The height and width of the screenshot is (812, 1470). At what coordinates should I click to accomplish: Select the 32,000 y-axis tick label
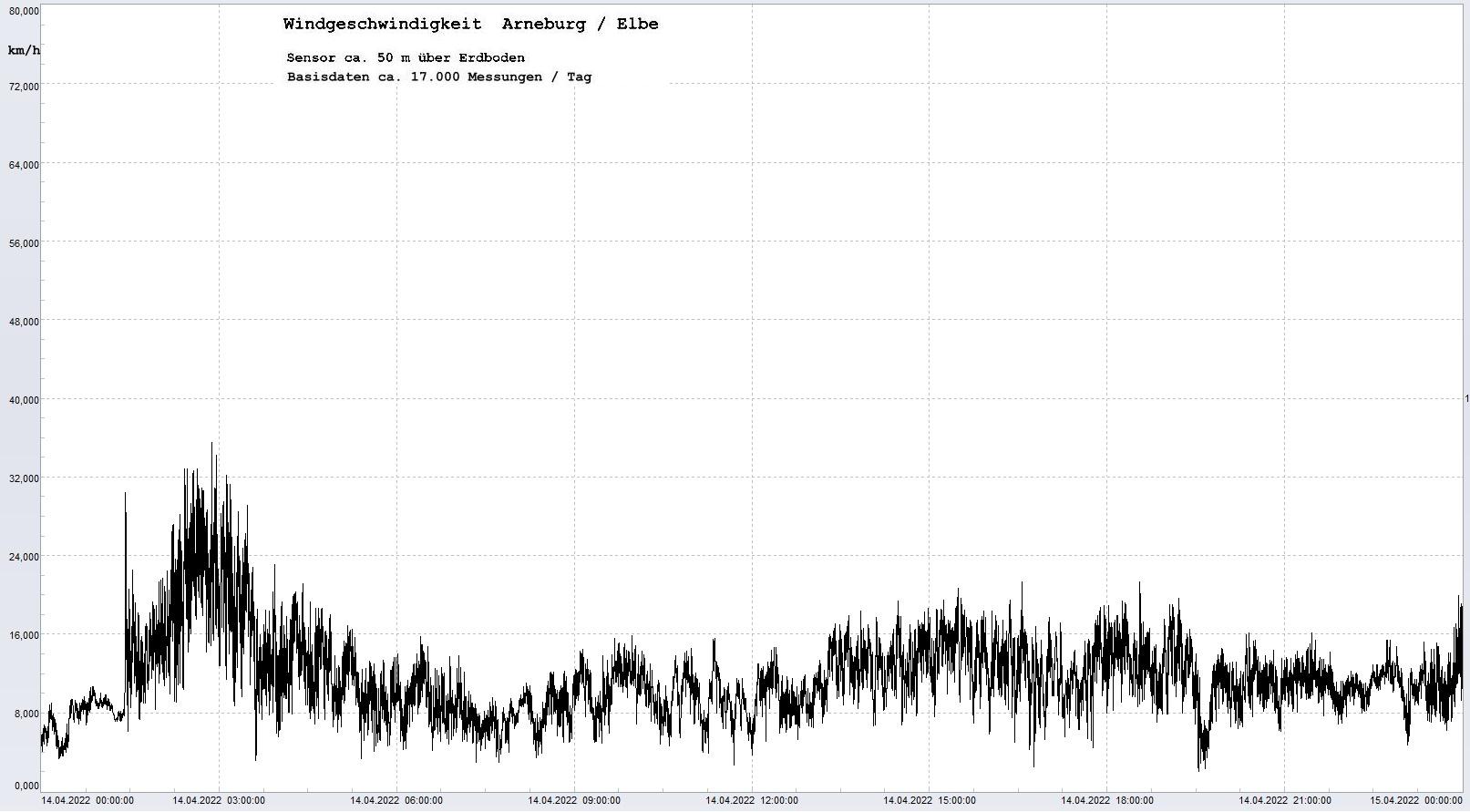coord(24,478)
